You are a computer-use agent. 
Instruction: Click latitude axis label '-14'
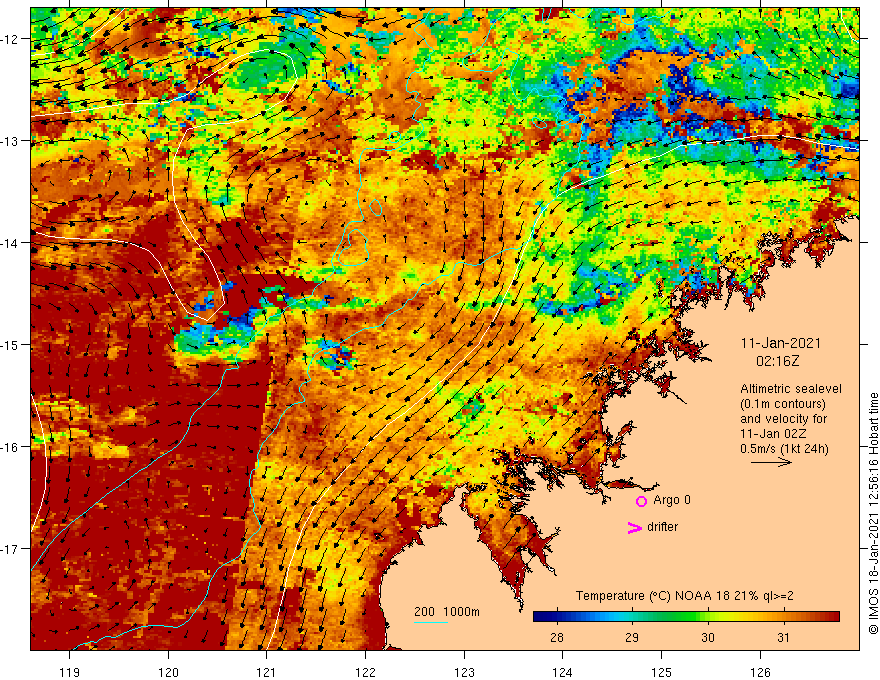tap(10, 243)
